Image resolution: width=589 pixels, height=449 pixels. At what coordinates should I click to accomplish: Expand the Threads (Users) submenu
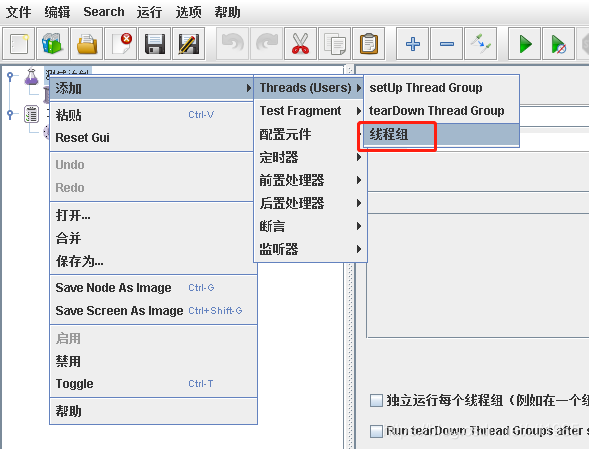(309, 88)
